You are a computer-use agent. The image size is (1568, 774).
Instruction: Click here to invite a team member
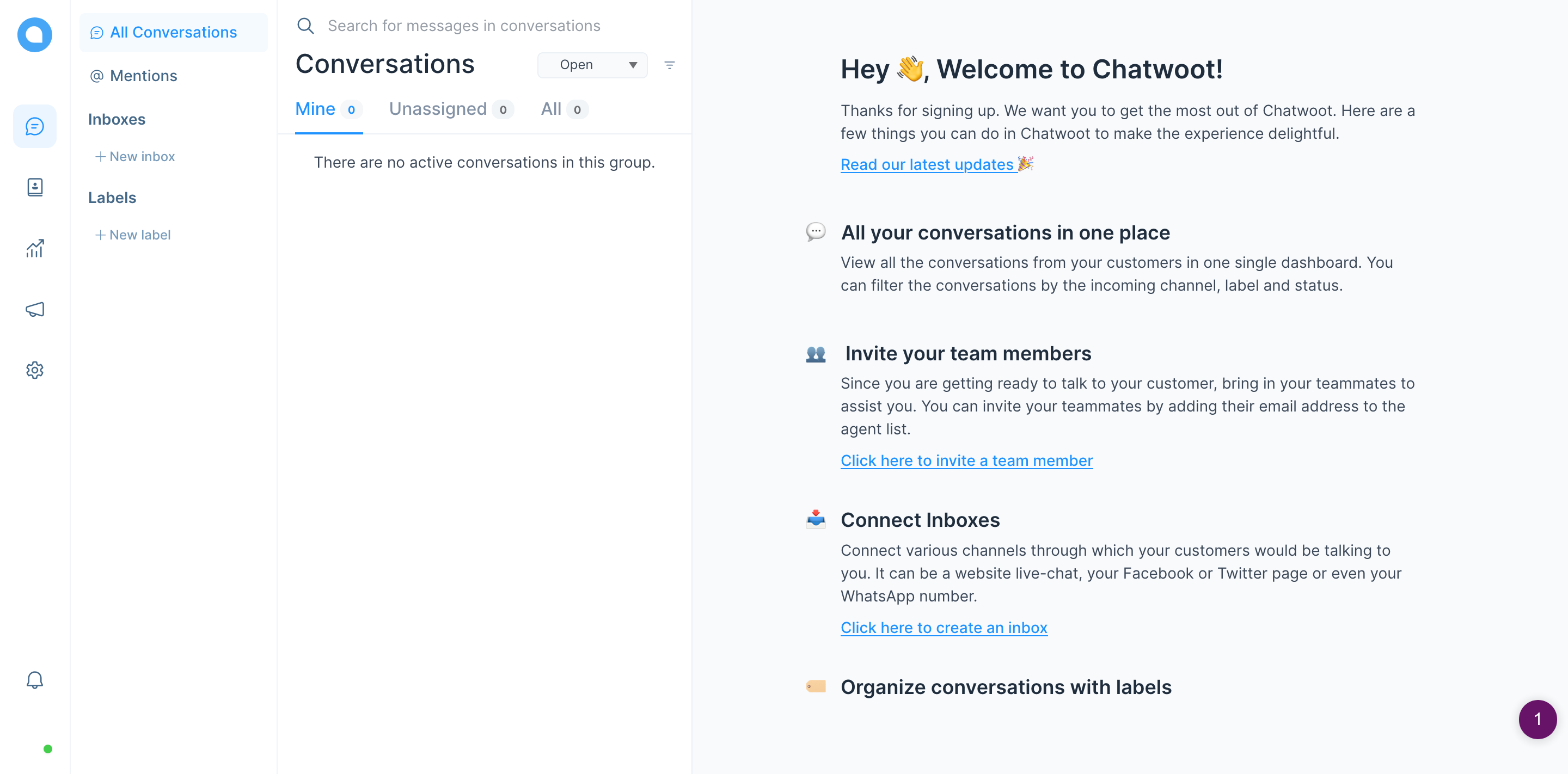[966, 460]
